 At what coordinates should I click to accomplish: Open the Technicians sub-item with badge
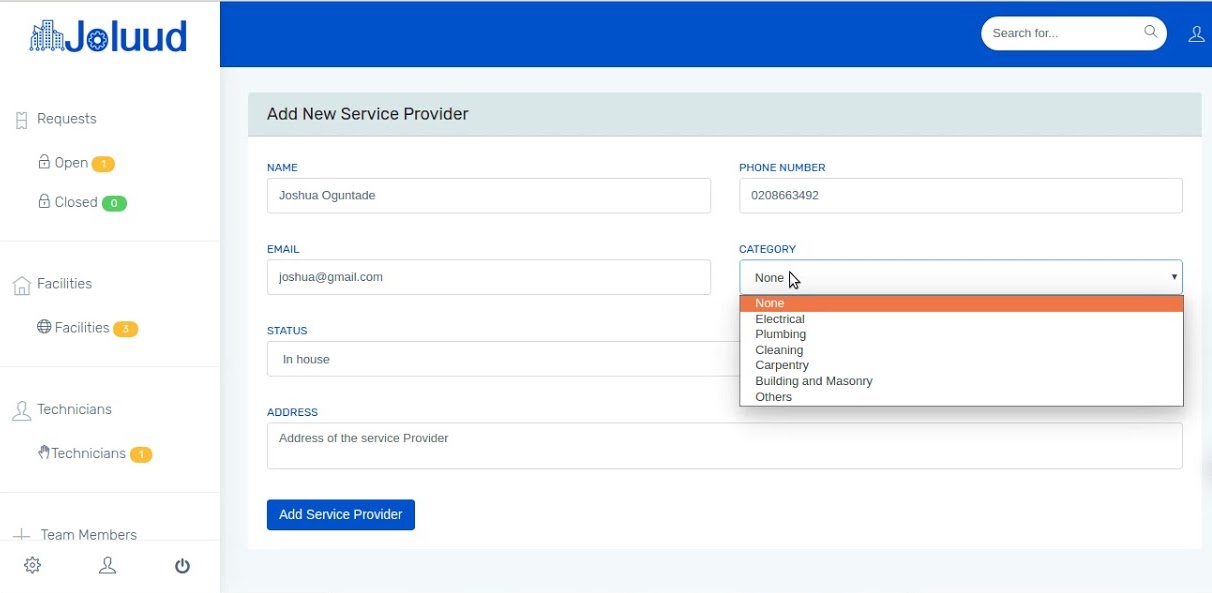pos(88,454)
